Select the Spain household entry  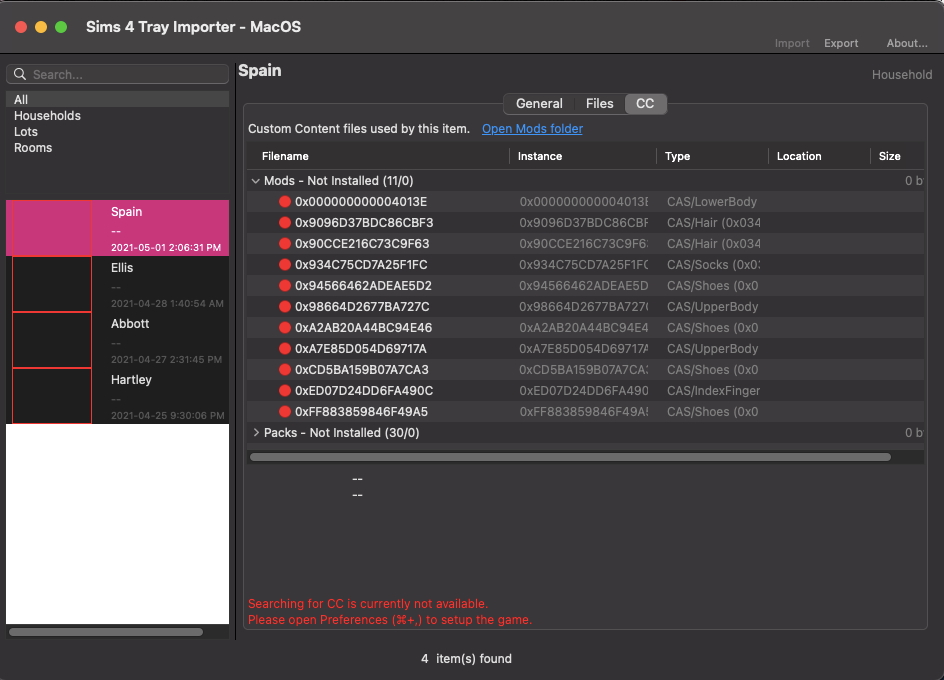coord(117,228)
